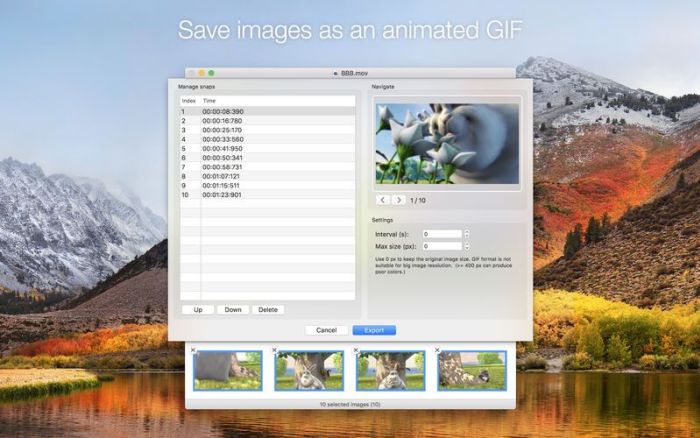Go to previous snap with left arrow
Viewport: 700px width, 438px height.
pyautogui.click(x=383, y=200)
